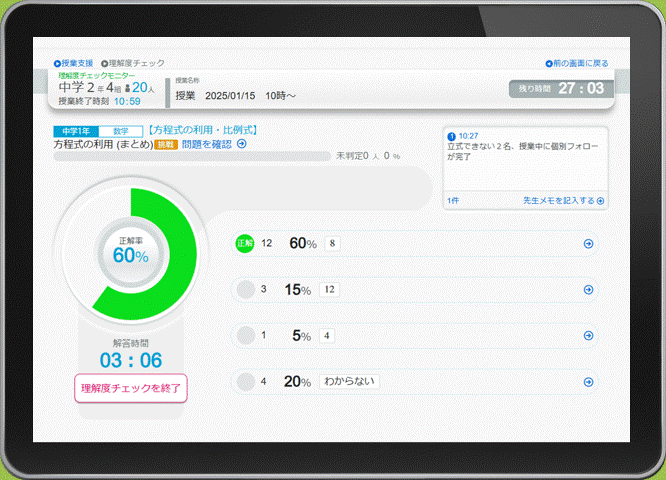666x480 pixels.
Task: Click the green 正解 badge icon
Action: pos(244,244)
